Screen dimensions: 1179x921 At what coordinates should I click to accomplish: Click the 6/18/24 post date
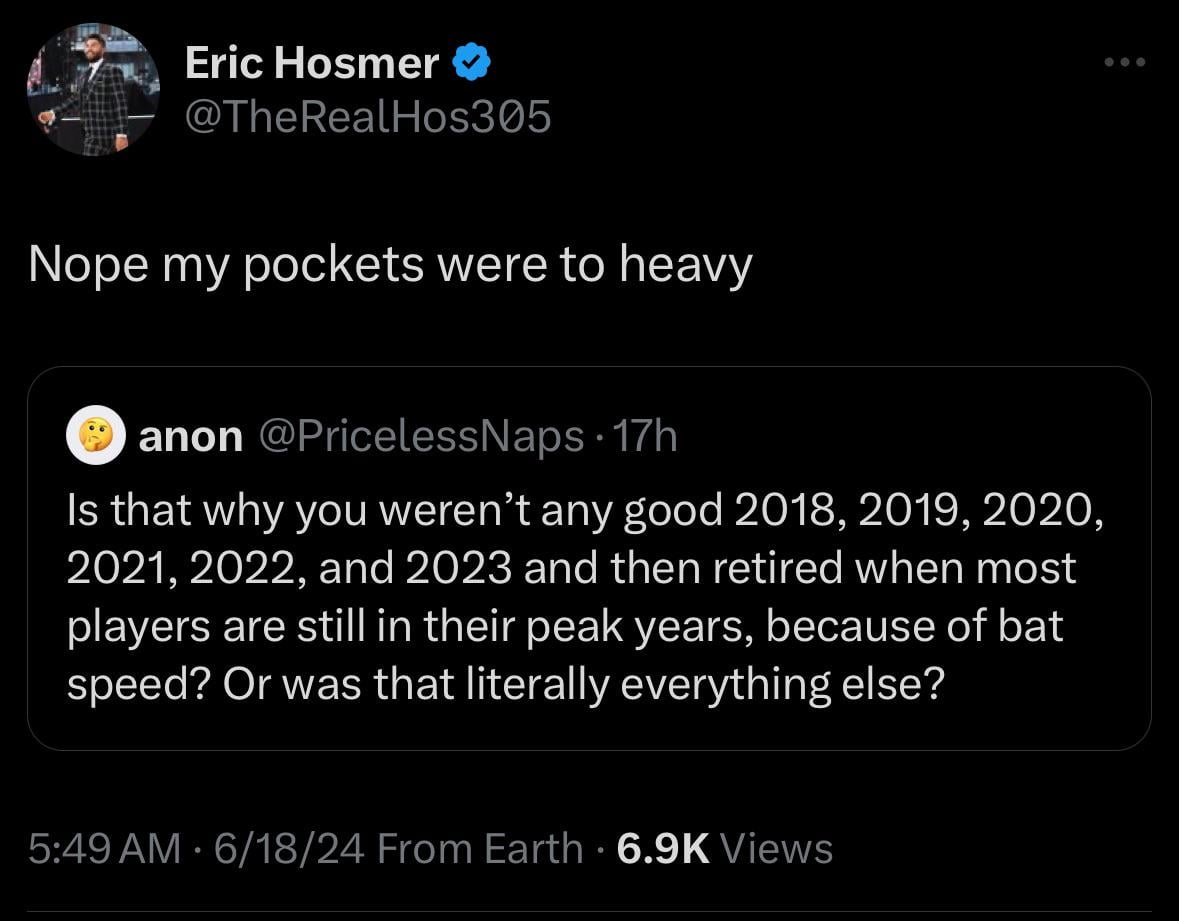[289, 849]
